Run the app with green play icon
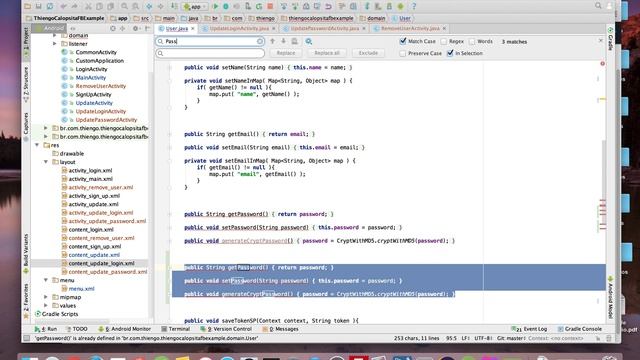640x360 pixels. [x=216, y=6]
